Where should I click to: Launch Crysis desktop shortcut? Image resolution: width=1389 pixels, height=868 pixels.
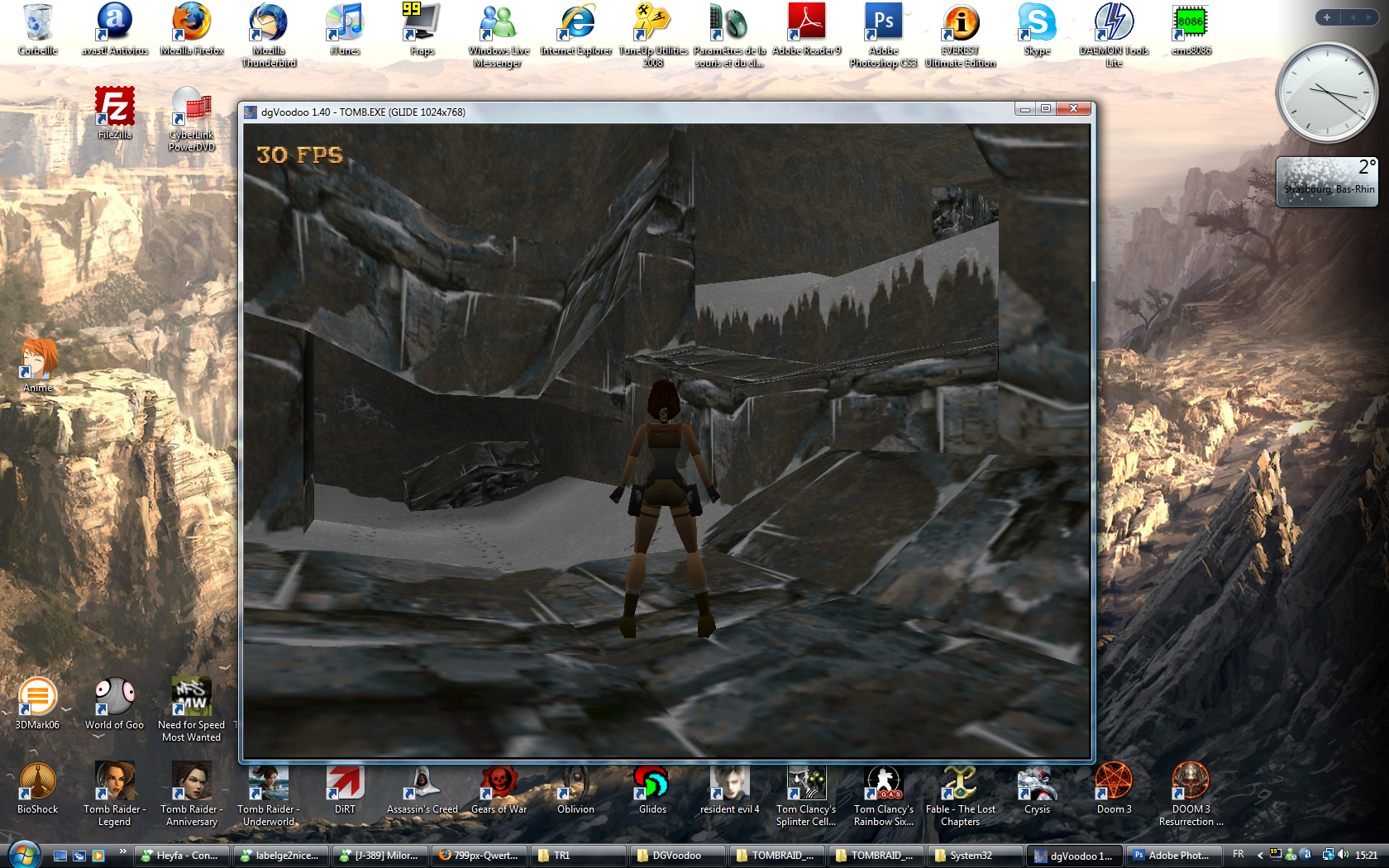pyautogui.click(x=1037, y=788)
